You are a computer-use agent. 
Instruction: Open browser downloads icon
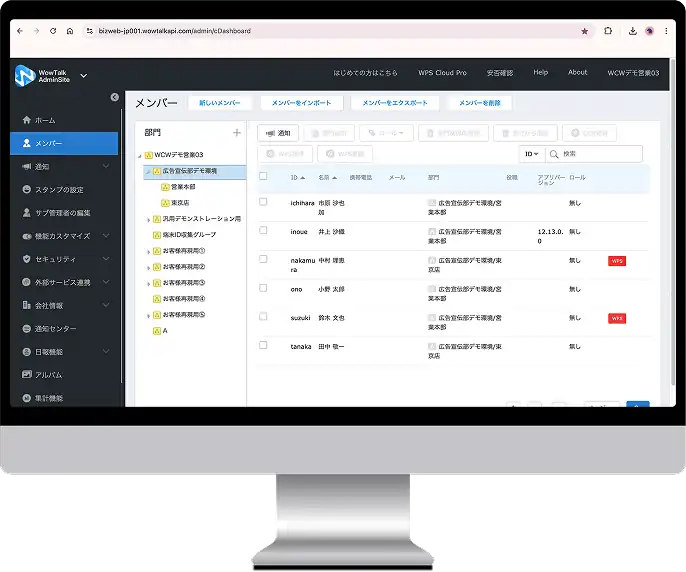point(633,31)
